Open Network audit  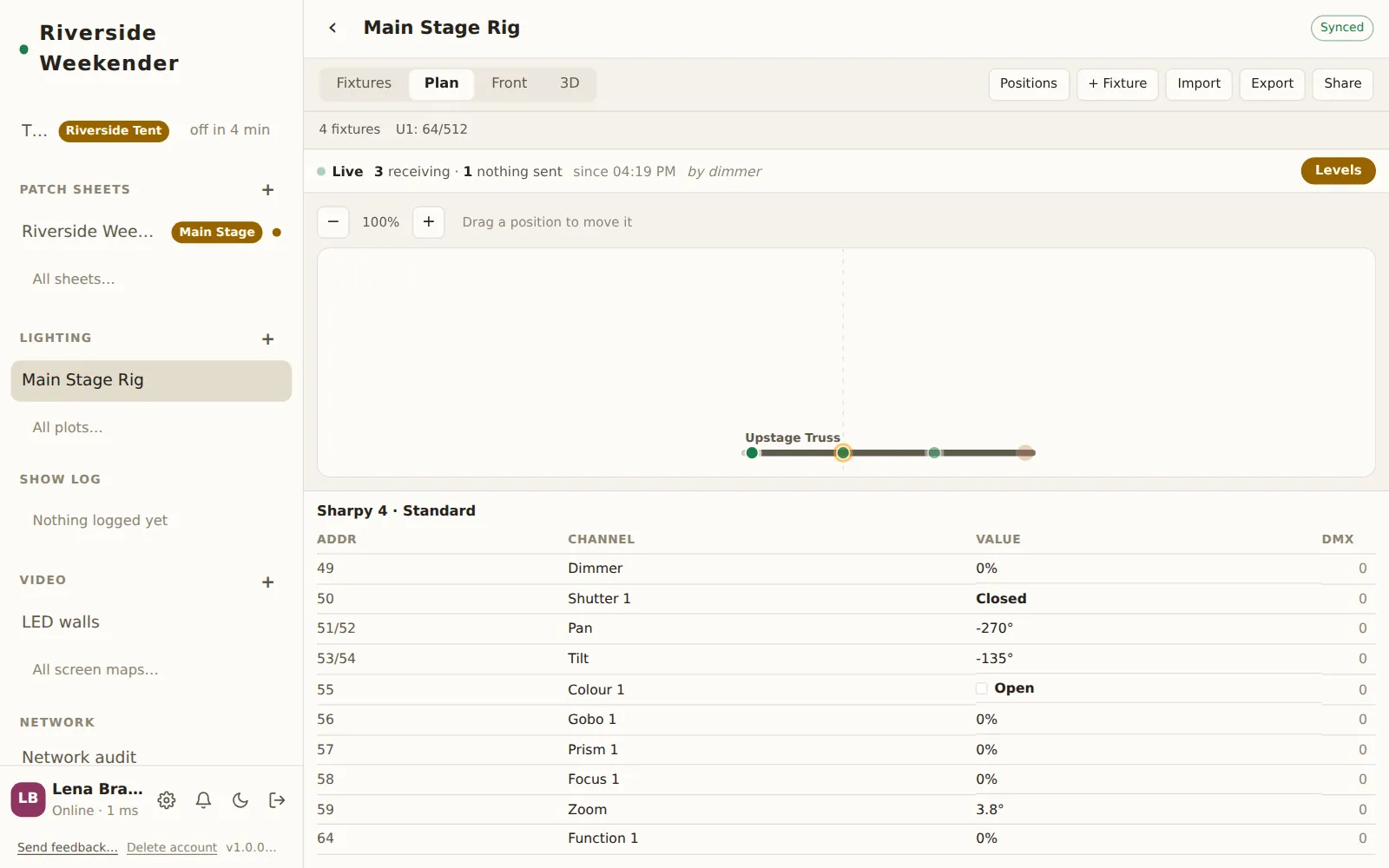(x=79, y=757)
